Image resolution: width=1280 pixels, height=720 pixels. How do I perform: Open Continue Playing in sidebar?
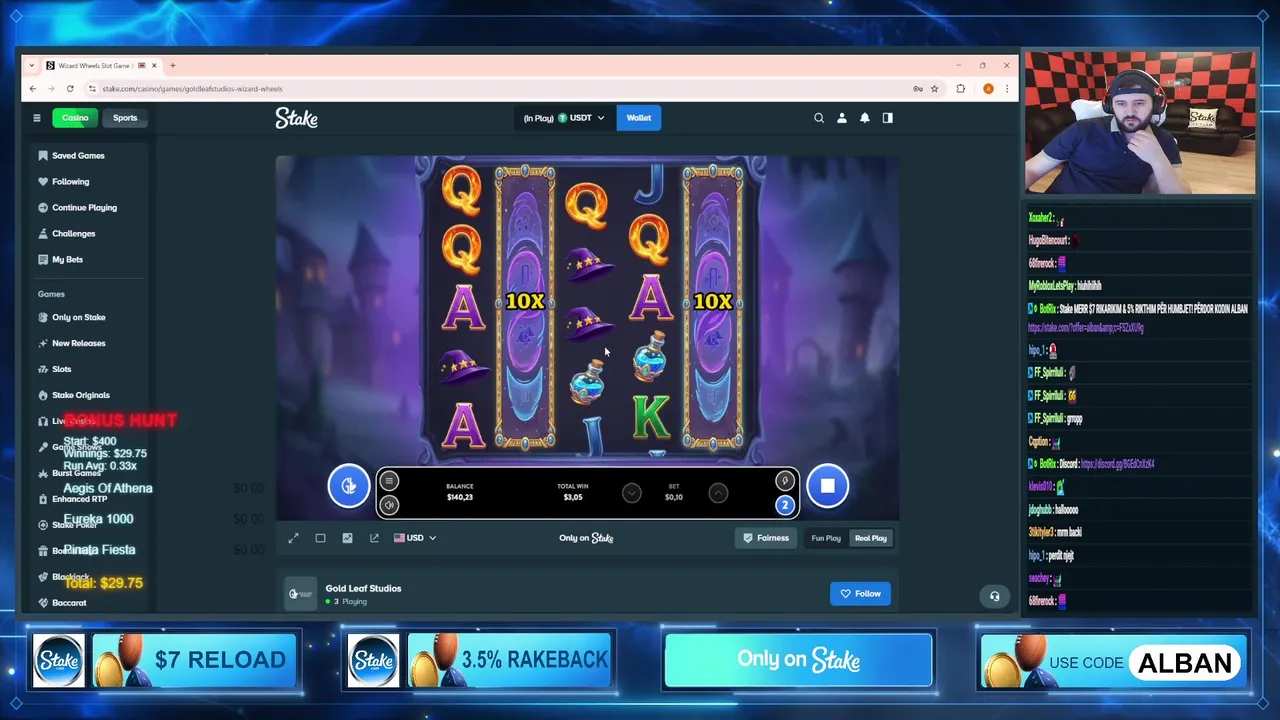click(84, 208)
